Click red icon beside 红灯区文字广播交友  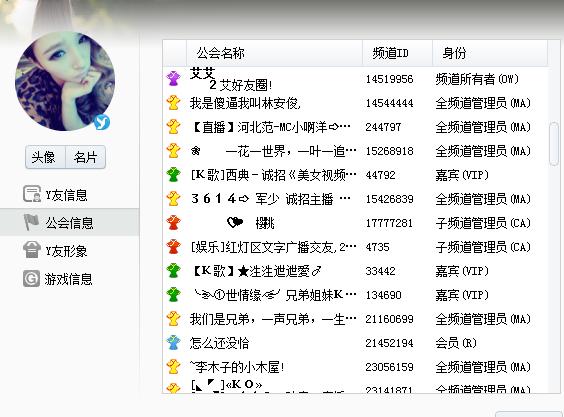tap(173, 247)
